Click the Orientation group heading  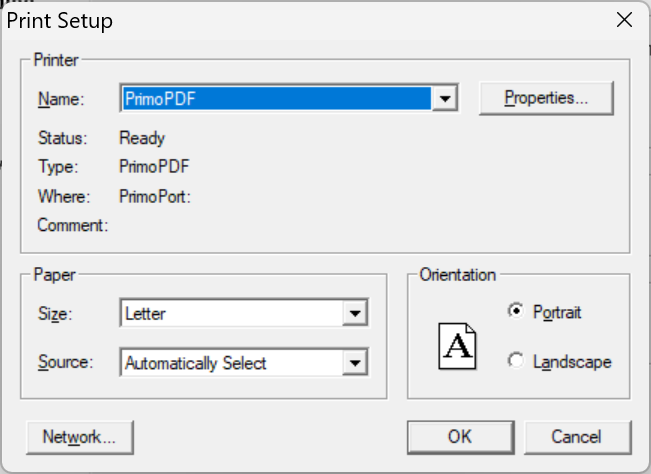[x=458, y=275]
